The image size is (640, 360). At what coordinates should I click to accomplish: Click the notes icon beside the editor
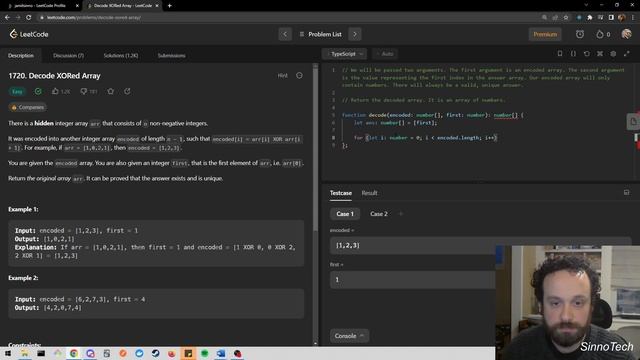pos(633,122)
